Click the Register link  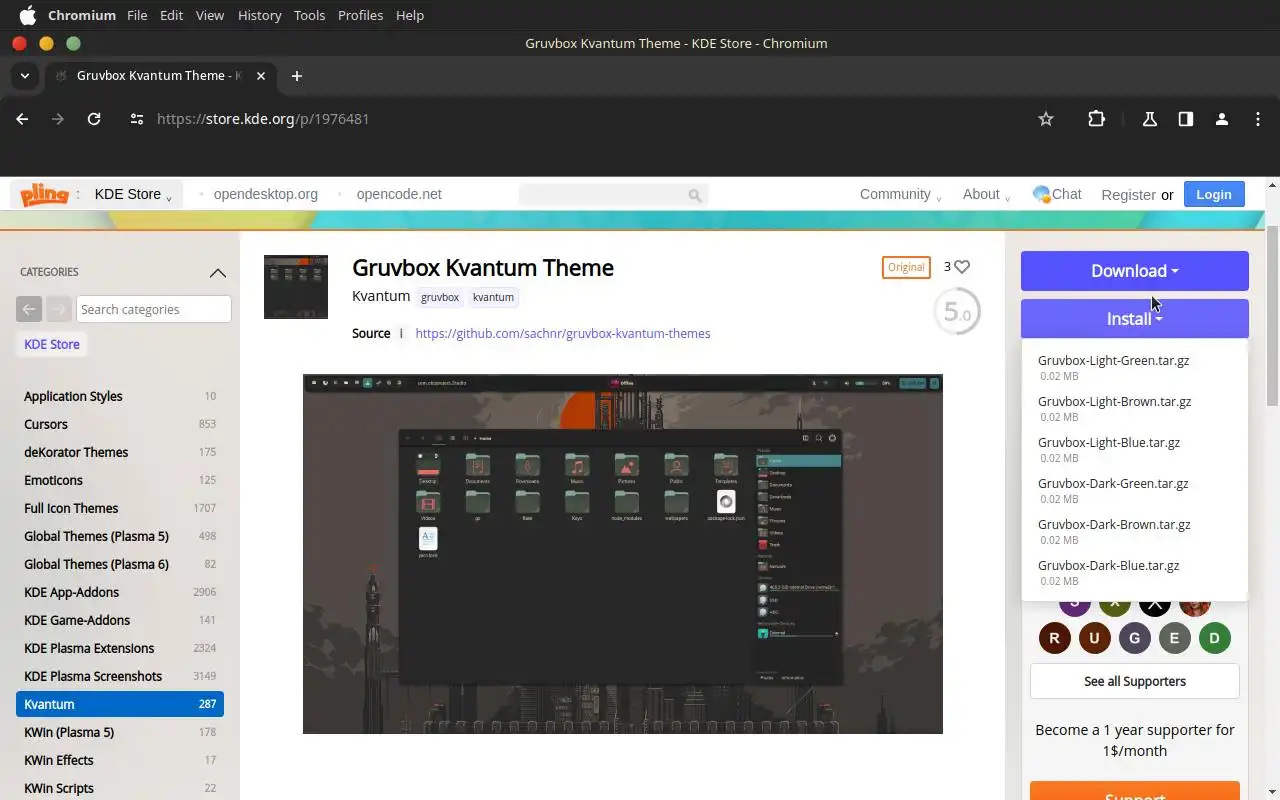(1128, 195)
